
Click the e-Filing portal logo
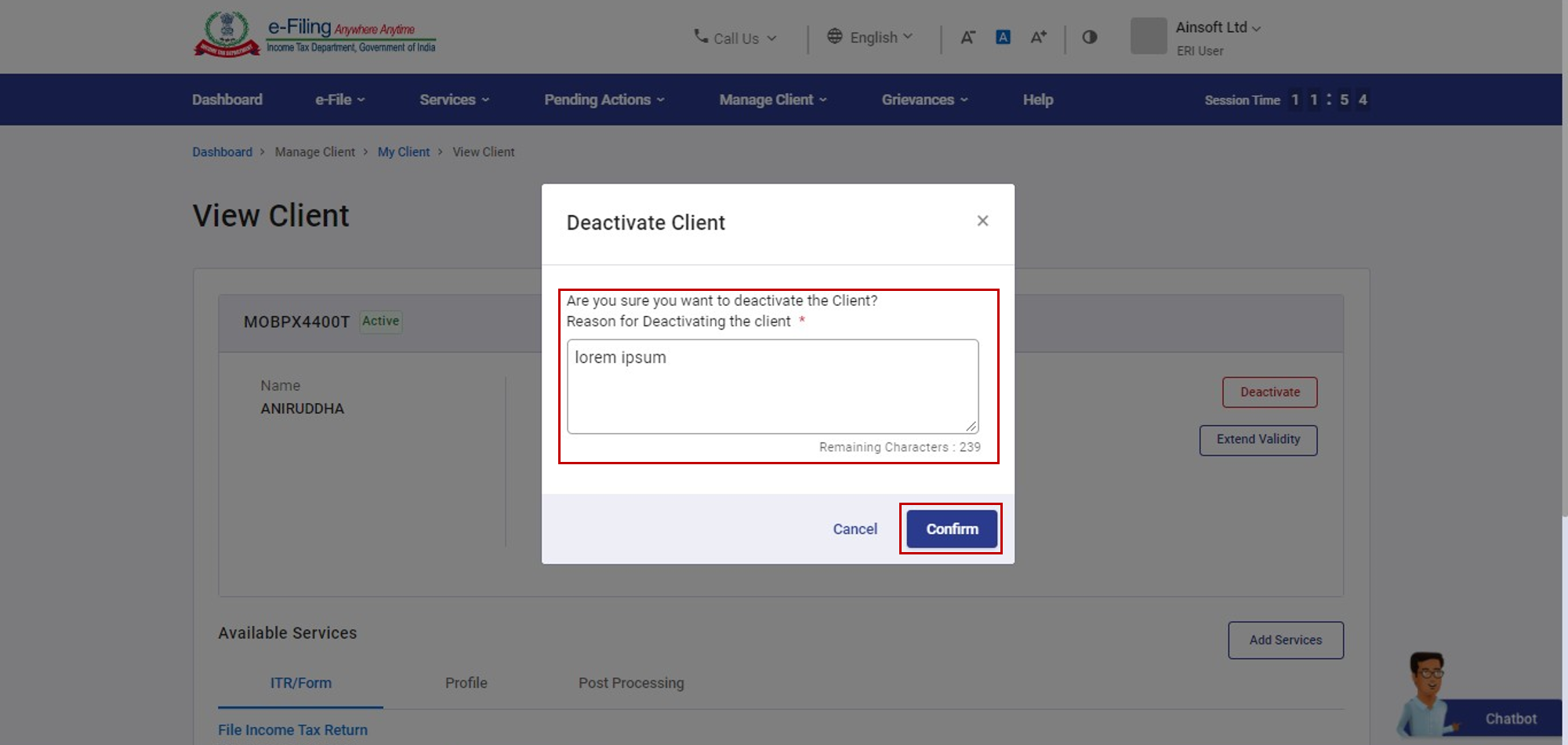coord(314,35)
